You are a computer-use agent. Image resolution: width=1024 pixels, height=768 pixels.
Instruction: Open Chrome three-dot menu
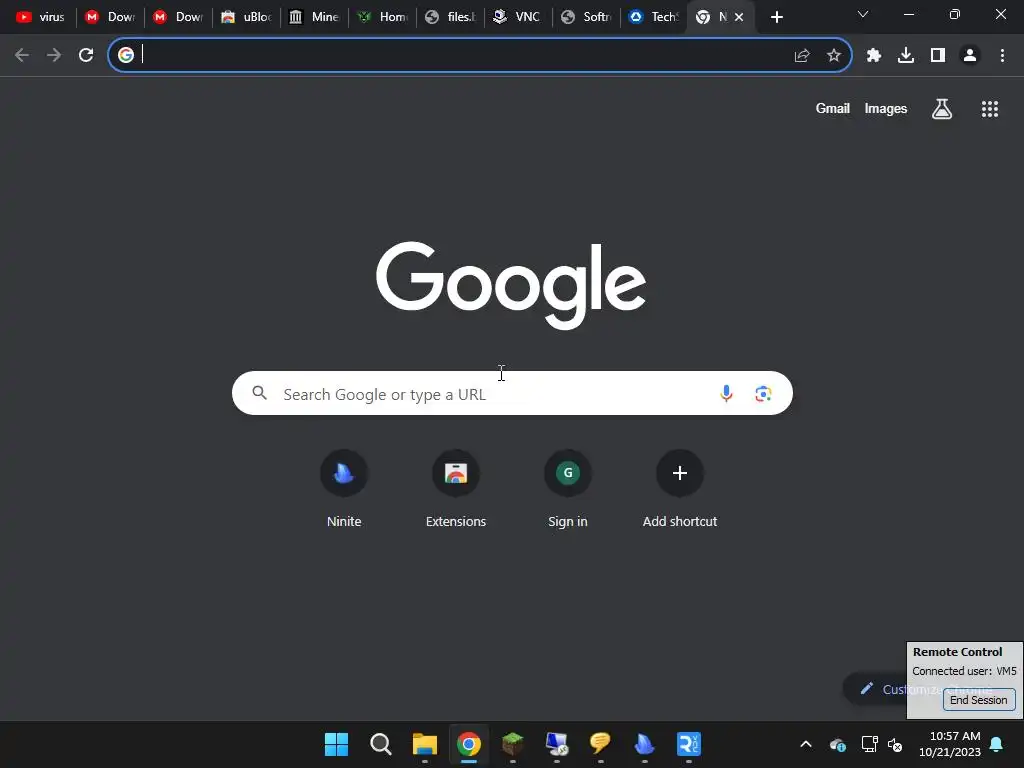(x=1002, y=56)
